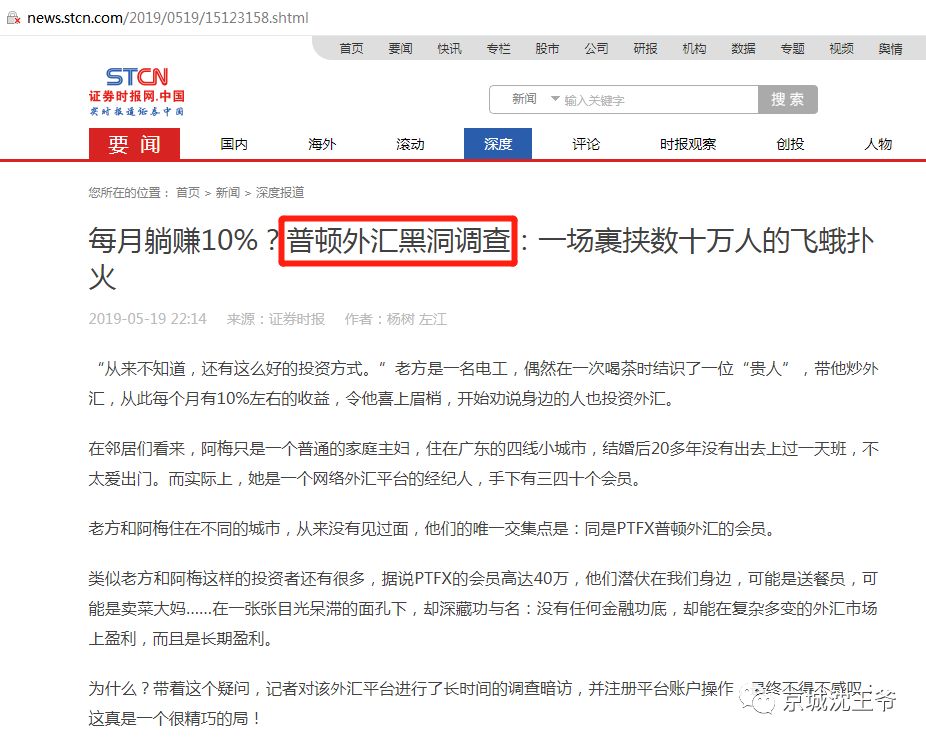Go to 快讯 in top navigation
Screen dimensions: 926x741
[x=449, y=48]
